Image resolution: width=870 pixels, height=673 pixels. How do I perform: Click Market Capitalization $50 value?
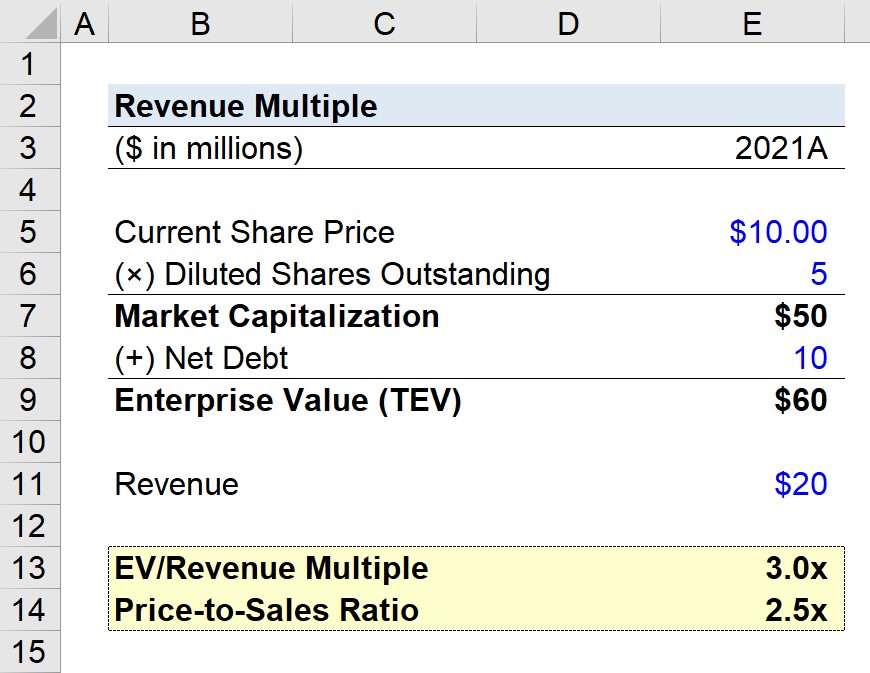coord(752,316)
